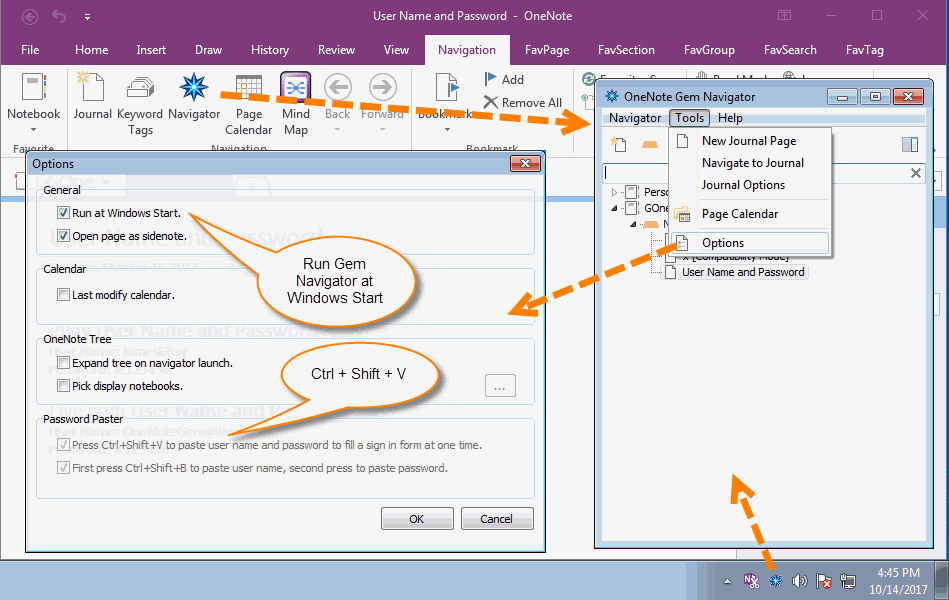
Task: Expand the Personal notebook tree node
Action: click(614, 193)
